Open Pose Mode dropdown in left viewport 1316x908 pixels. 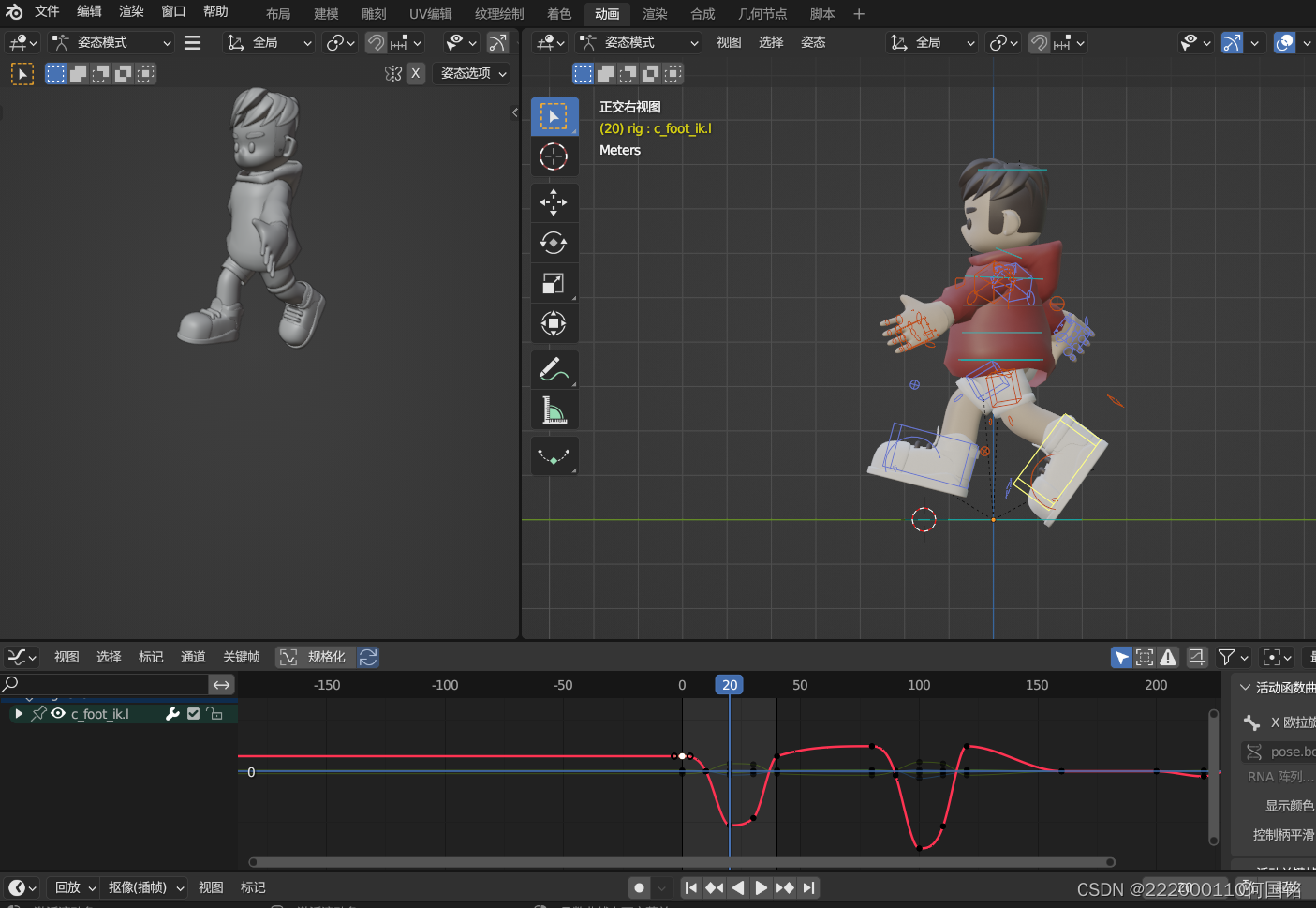click(x=111, y=42)
